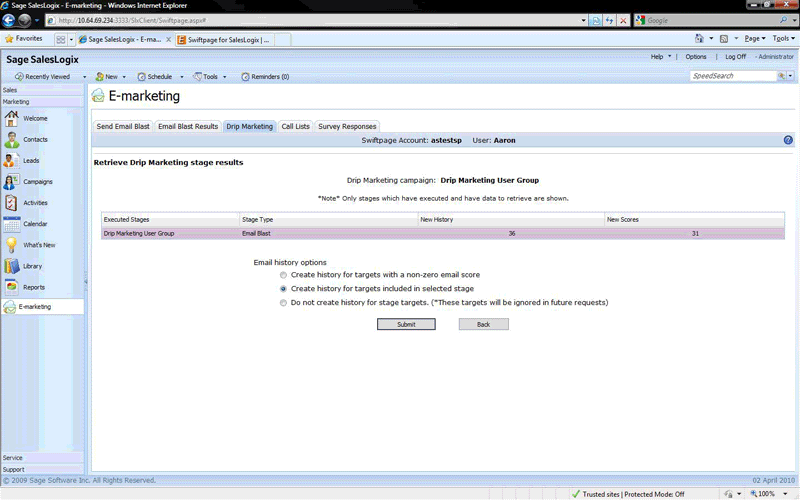Open the browser Tools menu
Image resolution: width=800 pixels, height=500 pixels.
coord(783,38)
